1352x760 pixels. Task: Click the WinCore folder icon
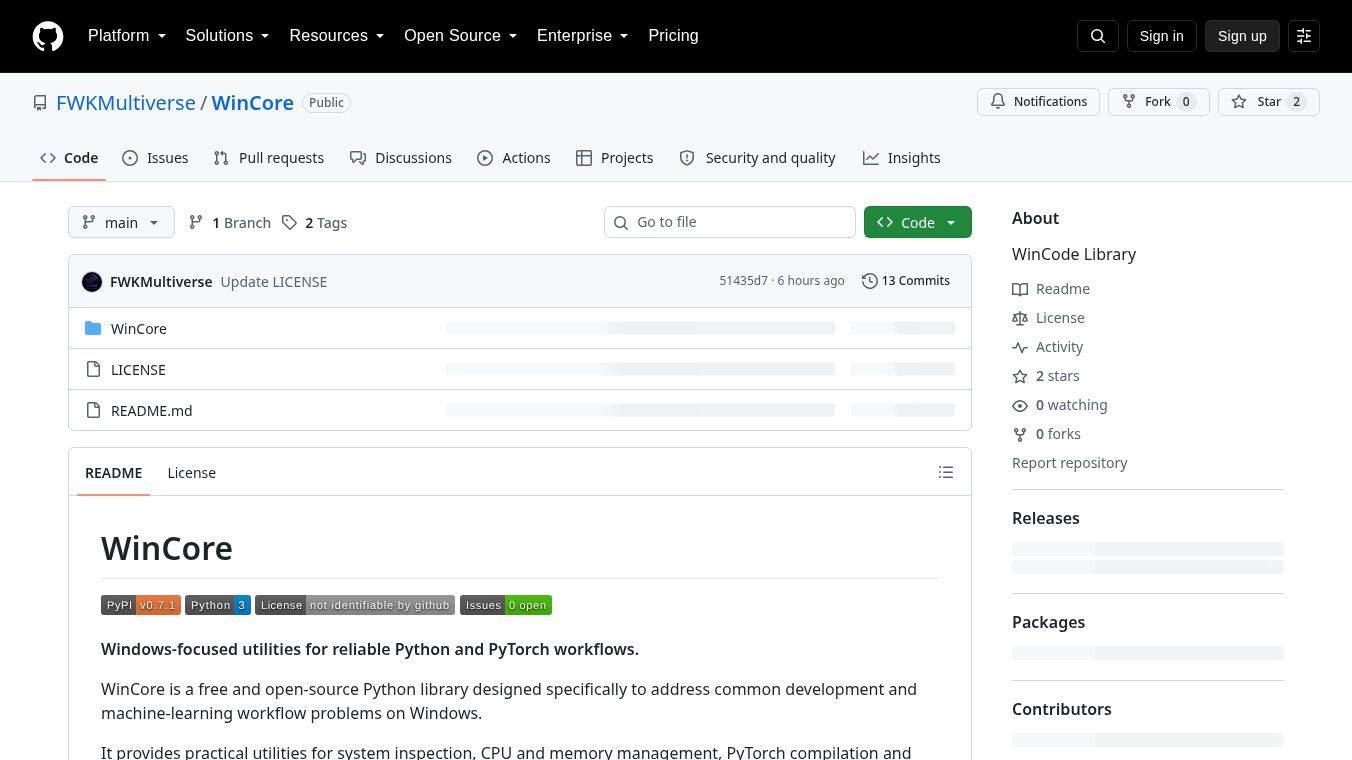pyautogui.click(x=93, y=328)
